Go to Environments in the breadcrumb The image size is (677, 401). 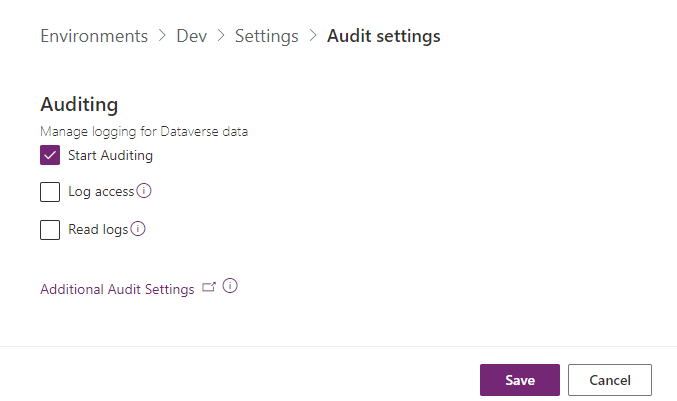coord(94,36)
